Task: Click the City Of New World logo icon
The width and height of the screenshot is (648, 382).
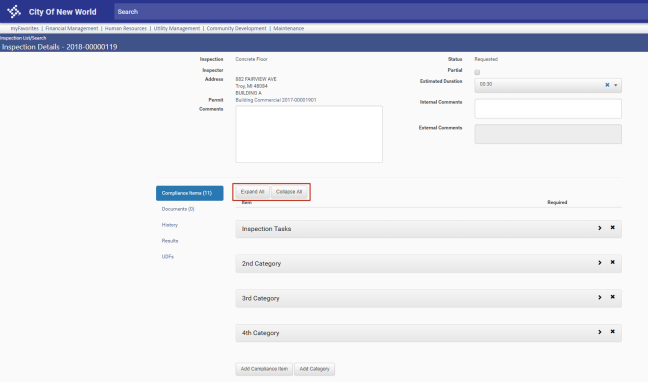Action: [14, 11]
